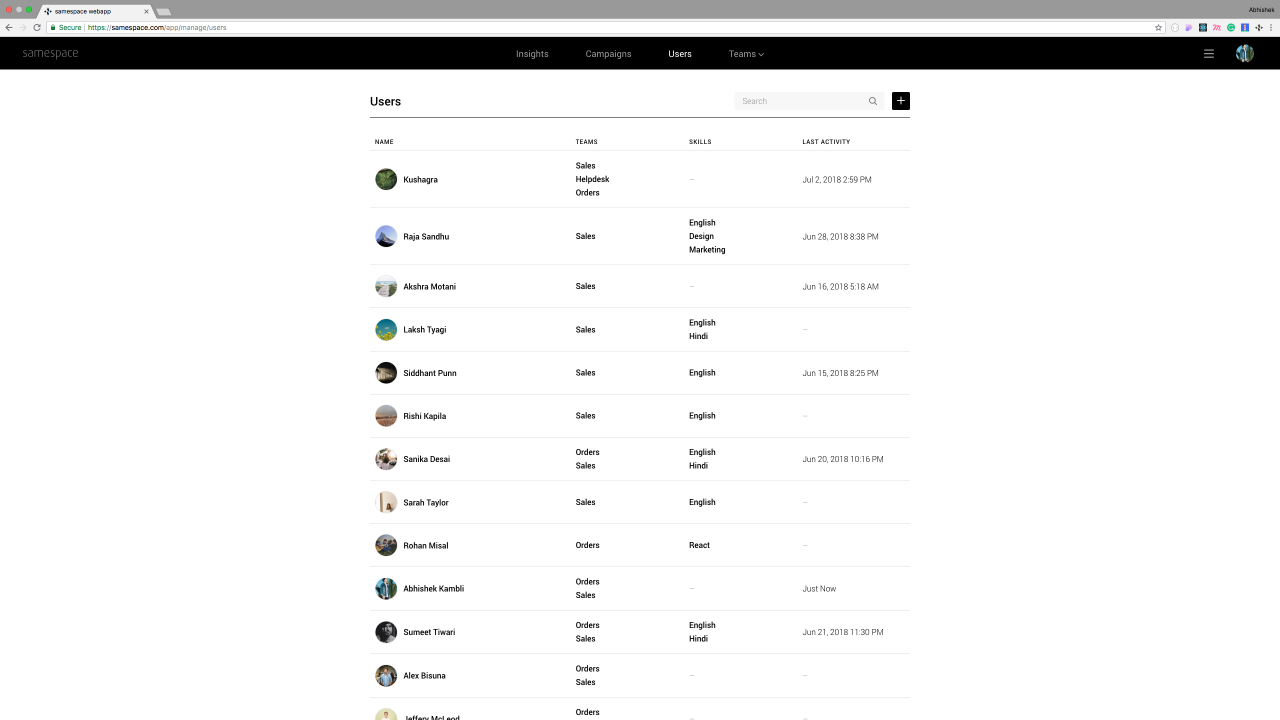This screenshot has width=1280, height=720.
Task: Close the samespace webapp tab
Action: coord(146,11)
